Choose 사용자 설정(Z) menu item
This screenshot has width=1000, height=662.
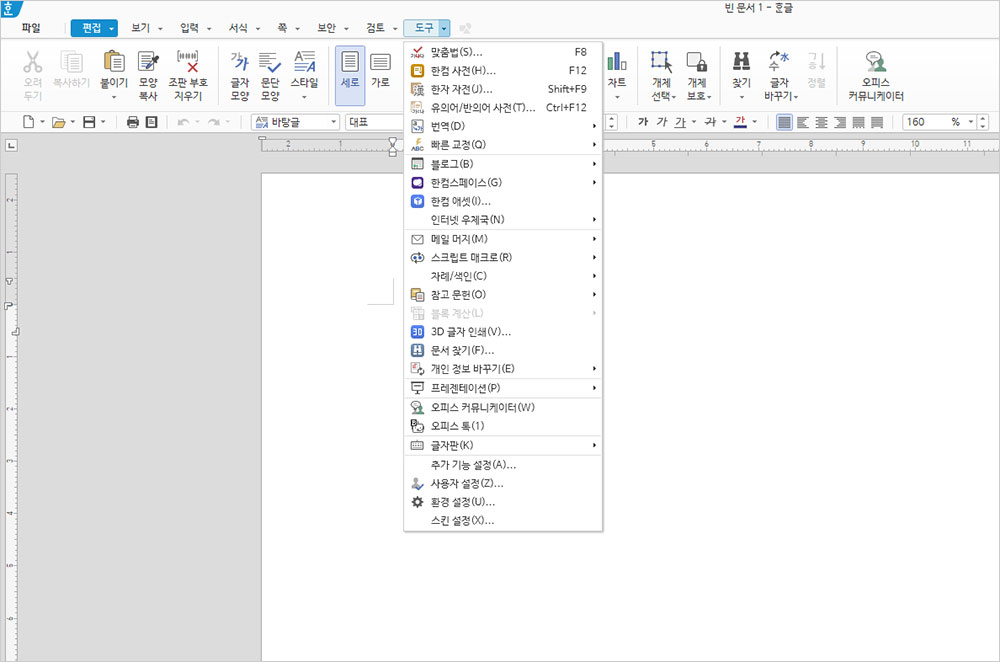pyautogui.click(x=503, y=483)
